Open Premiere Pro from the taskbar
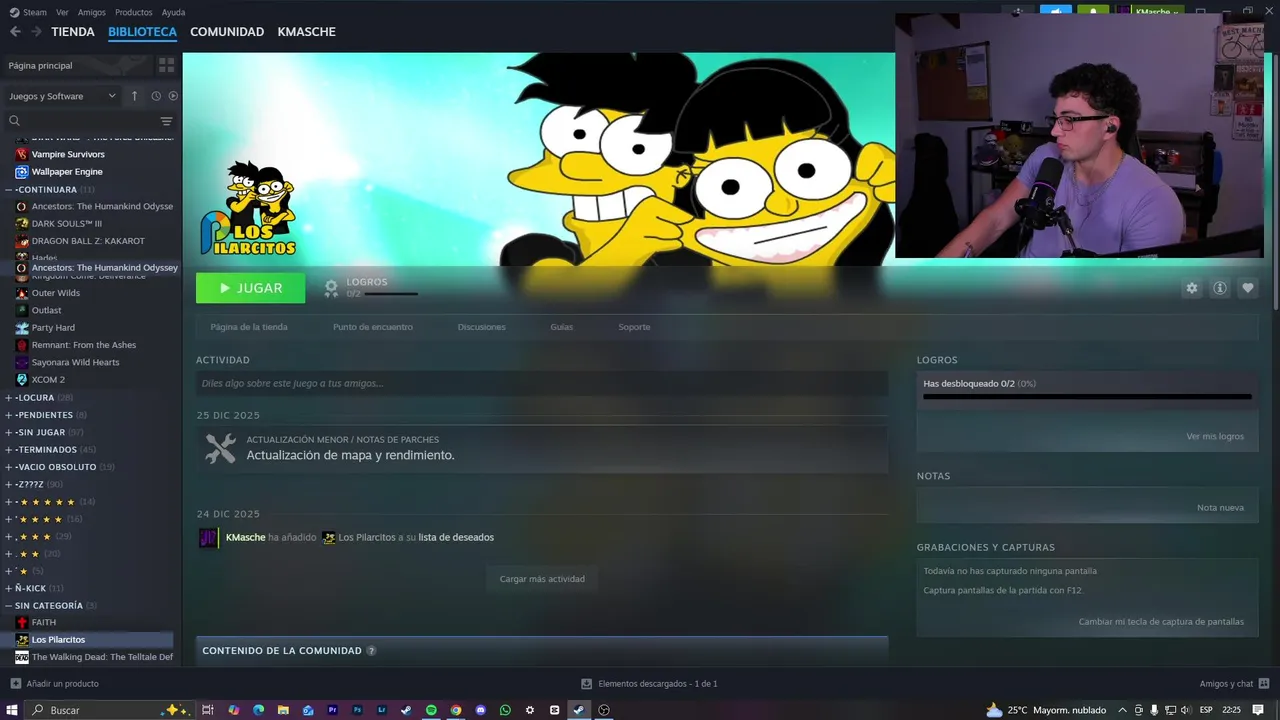Image resolution: width=1280 pixels, height=720 pixels. tap(333, 710)
